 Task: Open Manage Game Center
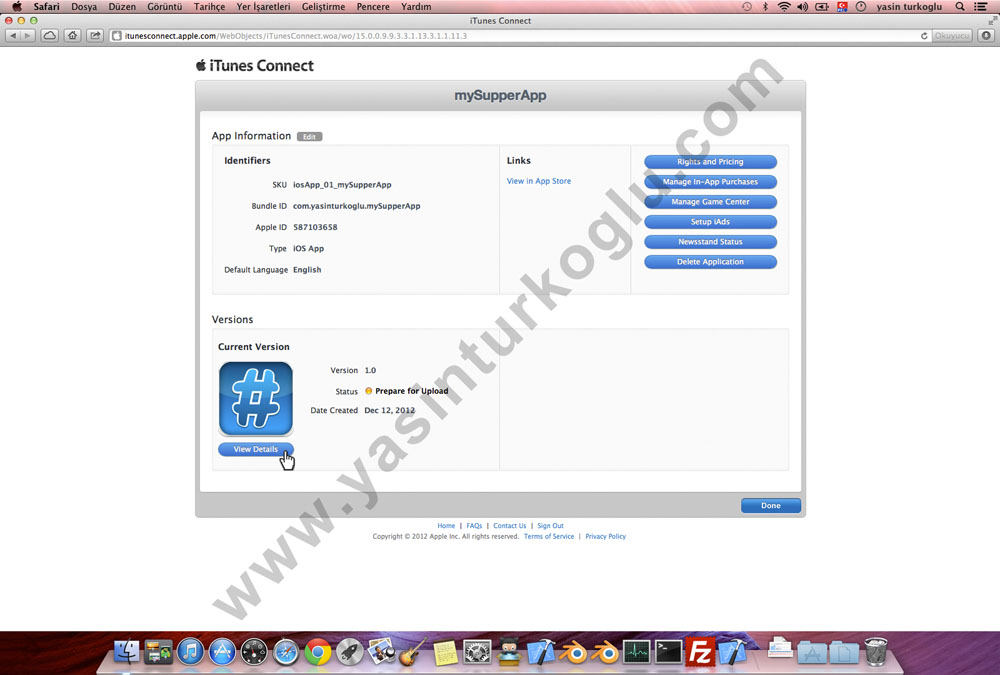(710, 202)
